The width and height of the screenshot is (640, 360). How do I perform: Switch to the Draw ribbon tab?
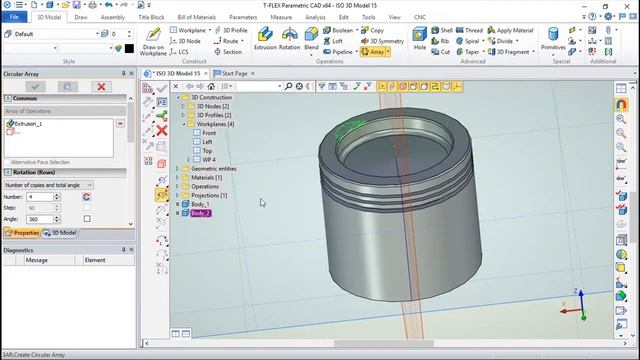[81, 17]
